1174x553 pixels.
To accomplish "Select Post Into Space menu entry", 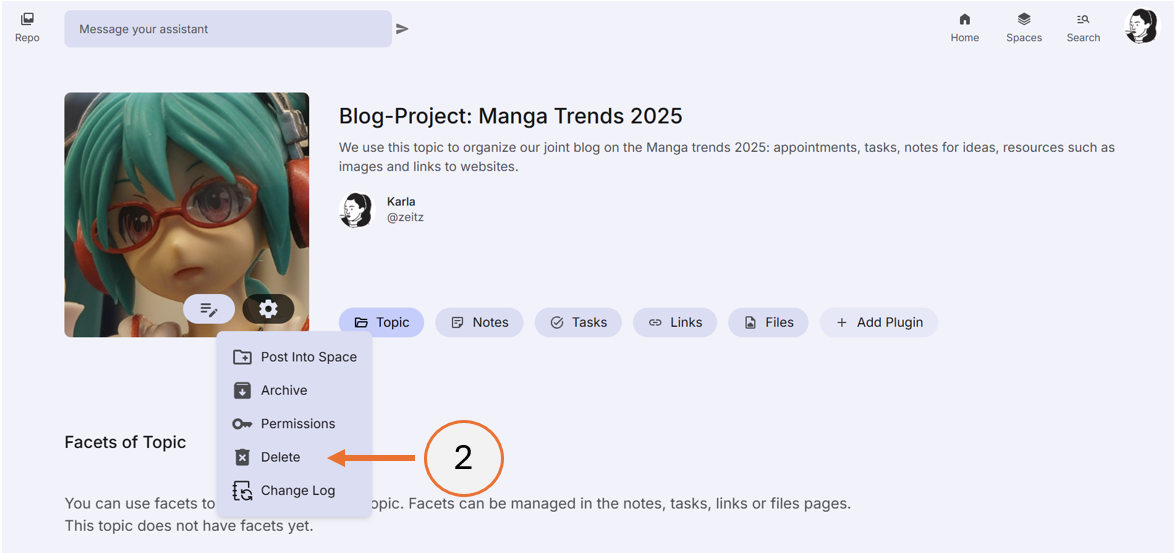I will 294,357.
